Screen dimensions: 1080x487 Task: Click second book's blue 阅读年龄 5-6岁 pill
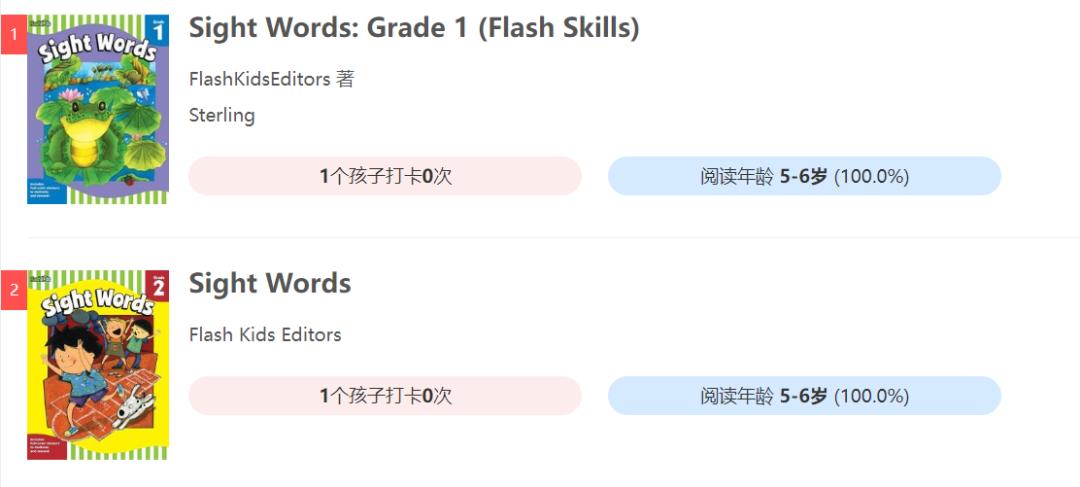click(x=804, y=396)
